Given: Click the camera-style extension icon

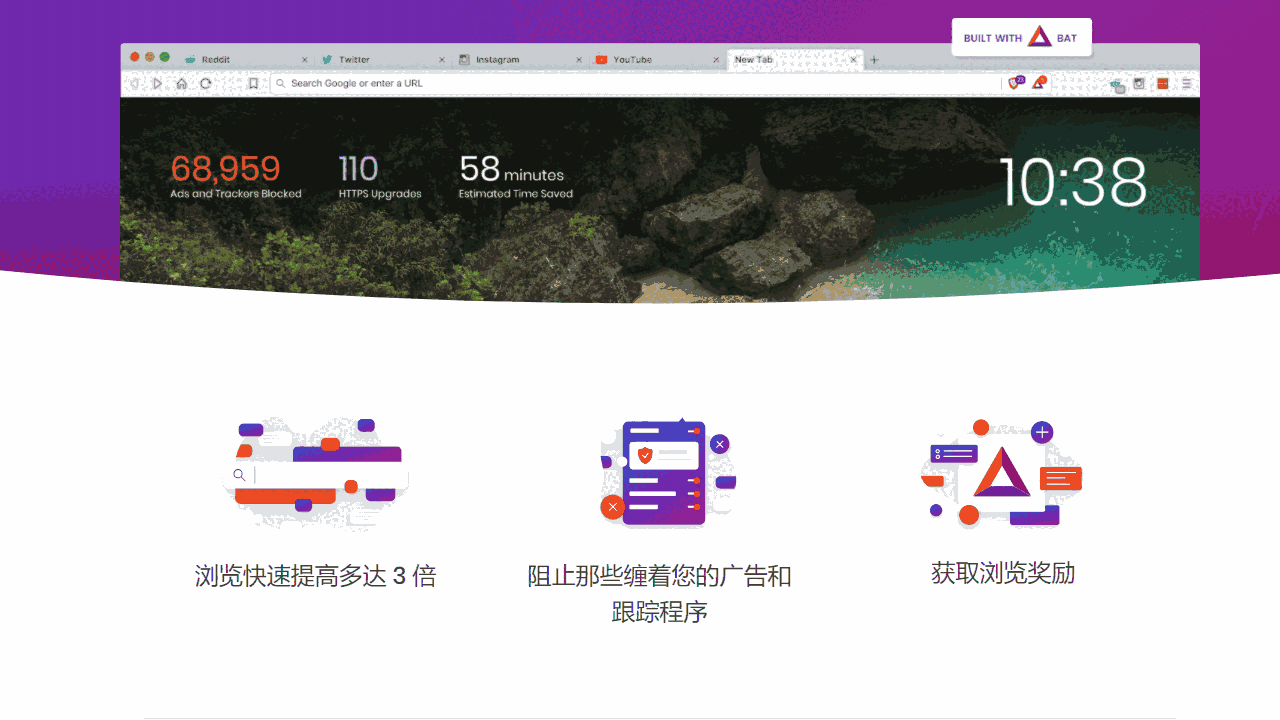Looking at the screenshot, I should pos(1138,83).
